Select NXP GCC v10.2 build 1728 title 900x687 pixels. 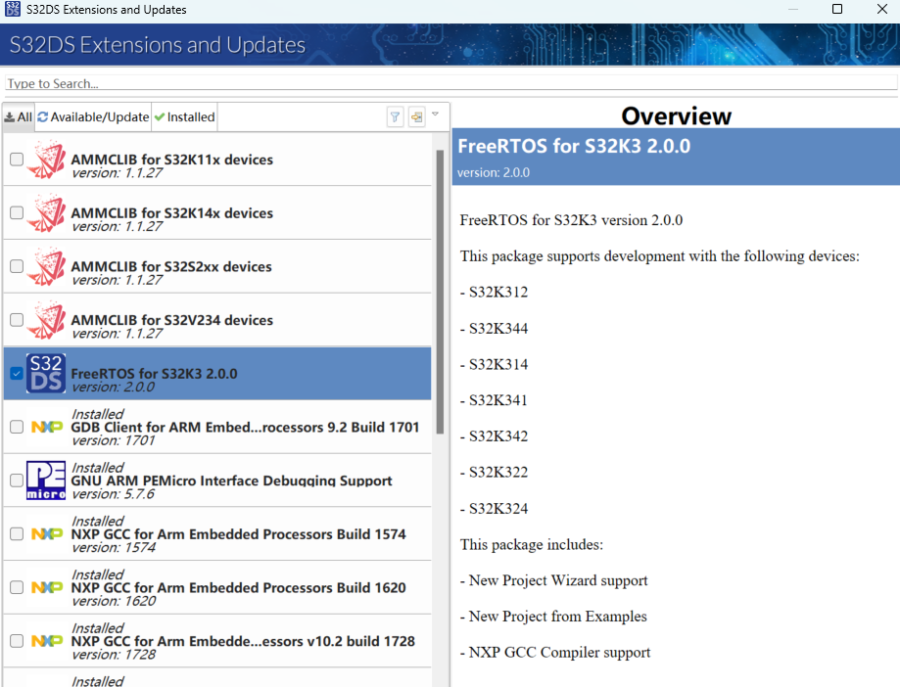coord(243,641)
